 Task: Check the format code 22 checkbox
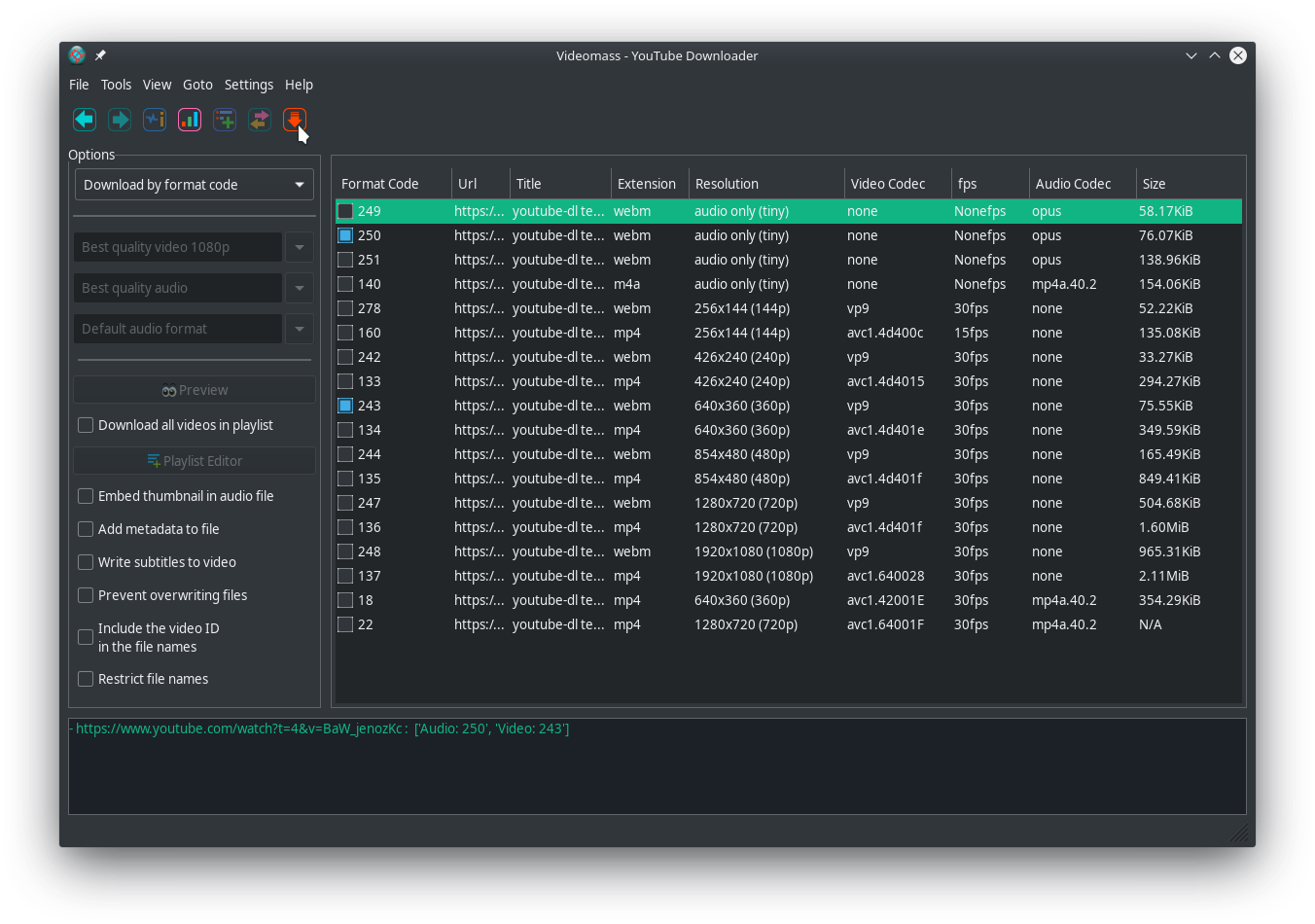(345, 624)
